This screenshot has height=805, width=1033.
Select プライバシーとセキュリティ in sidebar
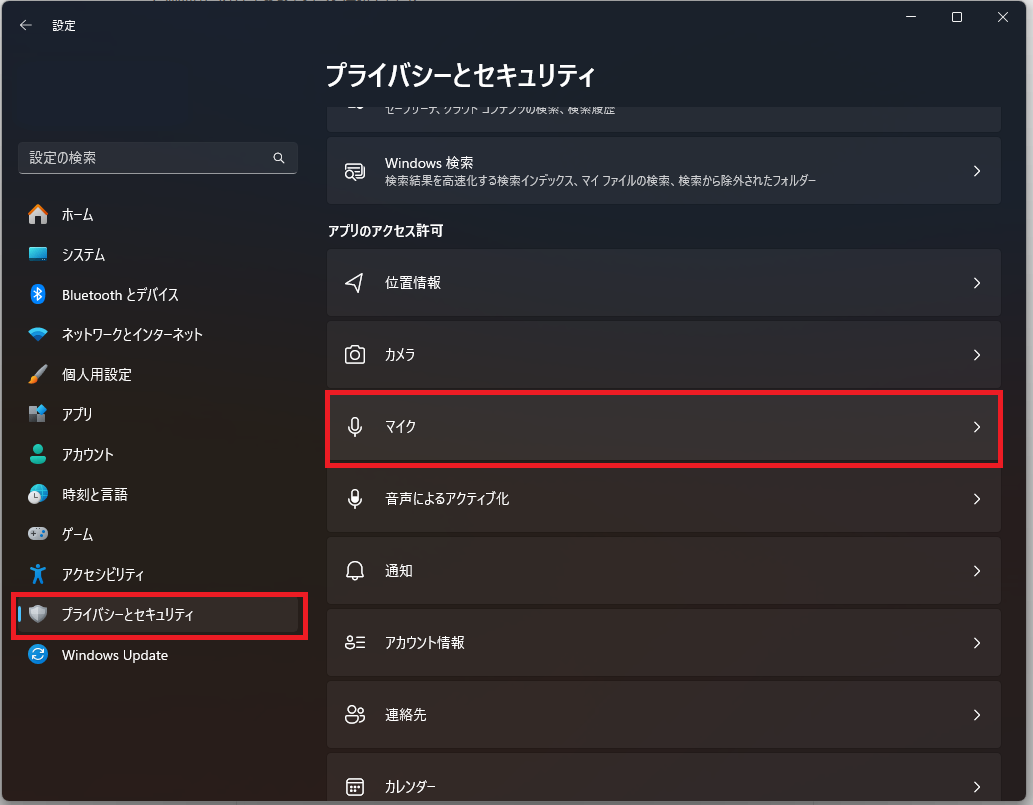click(157, 614)
